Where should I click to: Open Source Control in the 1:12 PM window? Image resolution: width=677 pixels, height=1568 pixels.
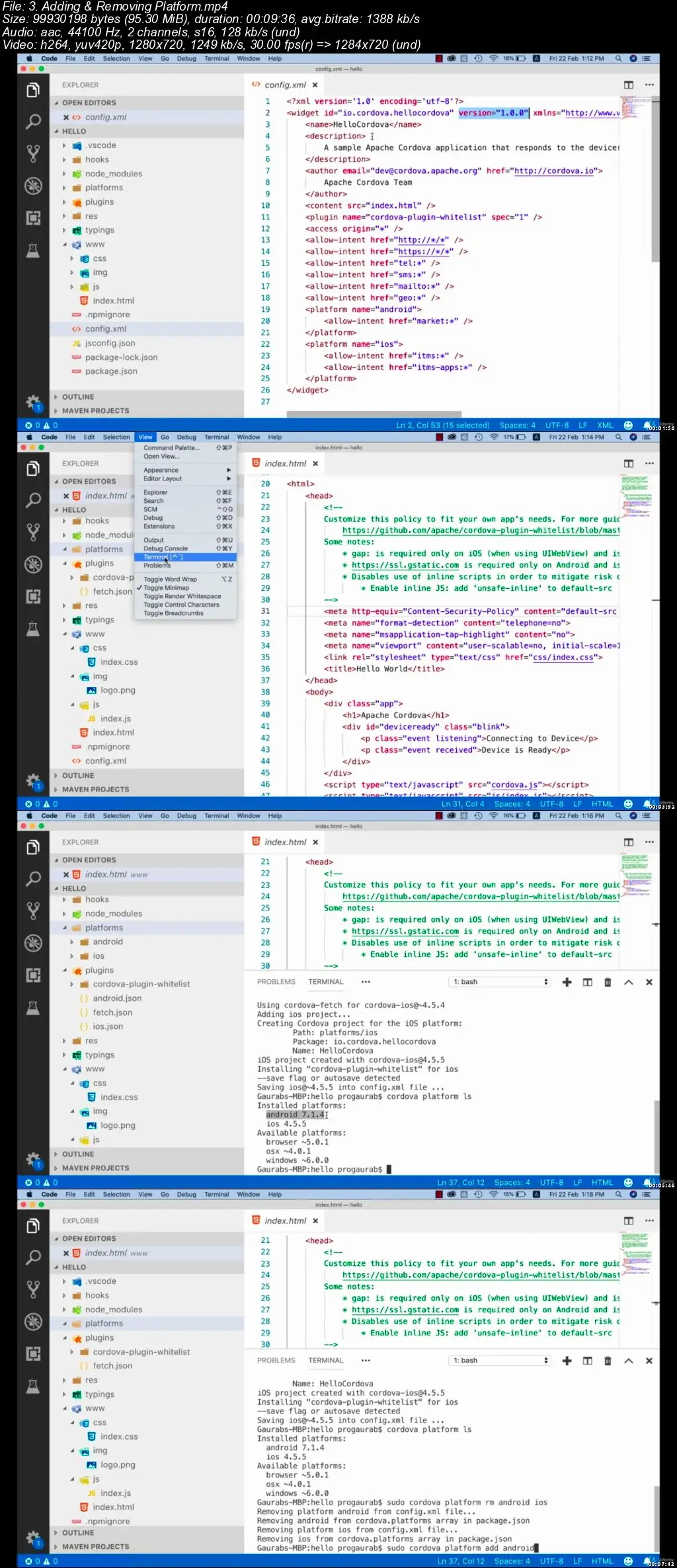pyautogui.click(x=33, y=154)
